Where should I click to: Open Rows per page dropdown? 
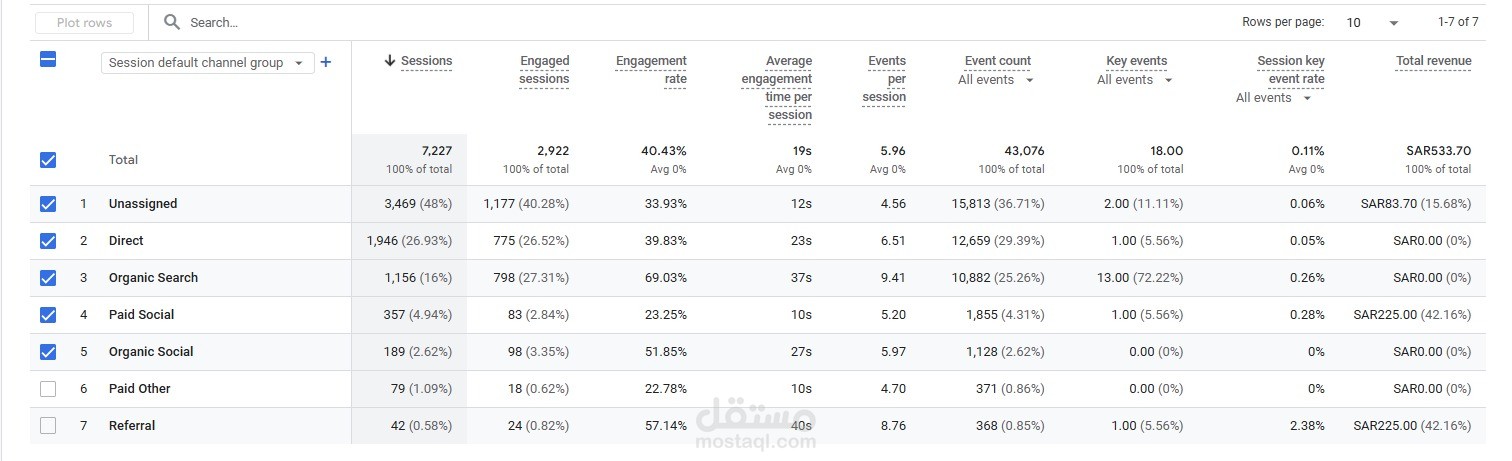tap(1372, 22)
